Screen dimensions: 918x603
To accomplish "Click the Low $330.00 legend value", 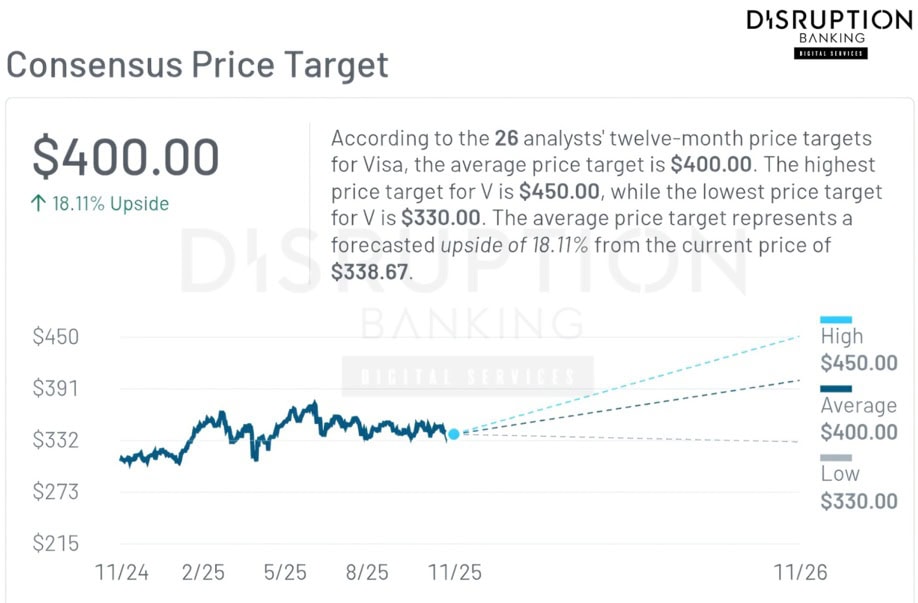I will point(858,501).
